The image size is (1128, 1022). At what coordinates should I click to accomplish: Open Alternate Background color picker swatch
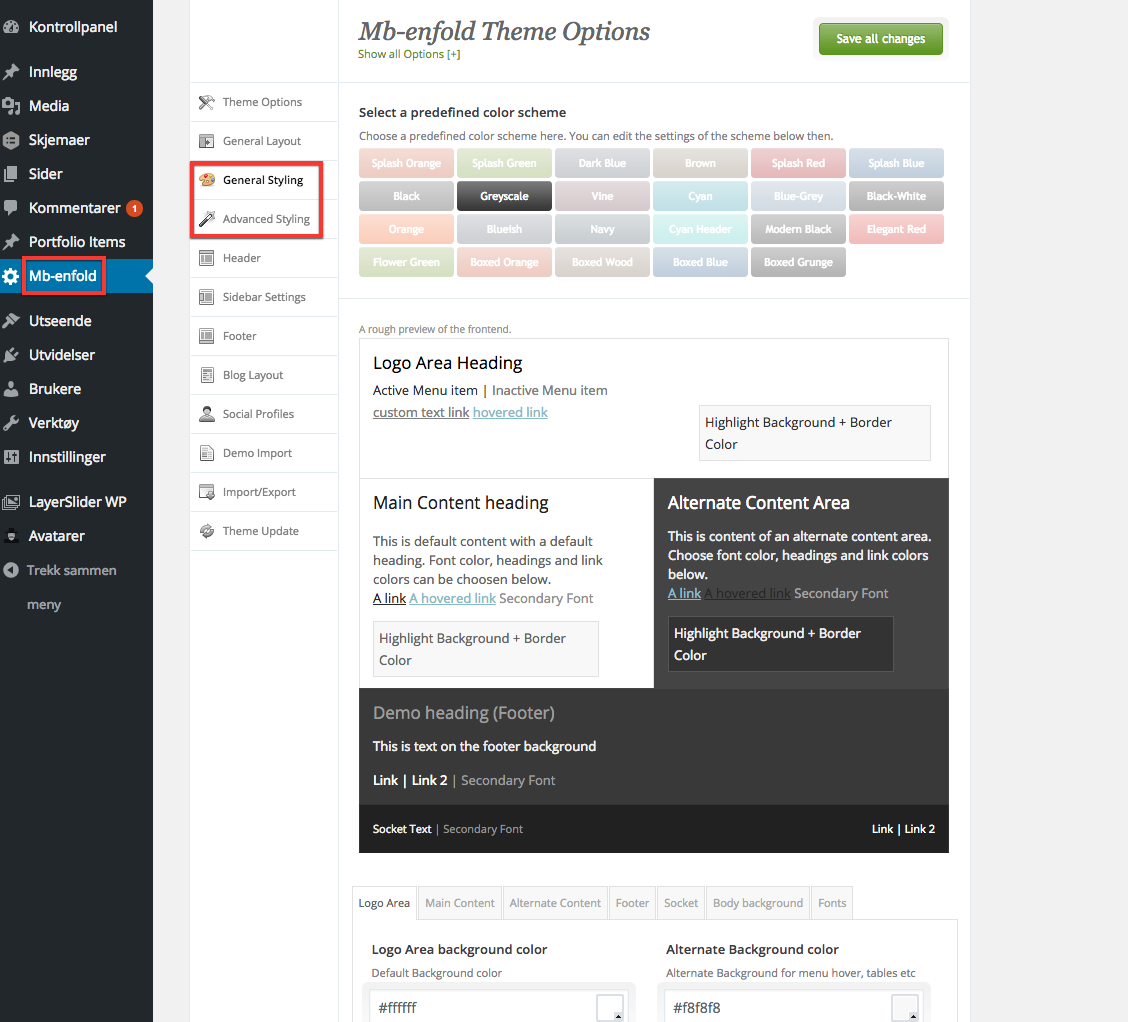coord(905,1008)
